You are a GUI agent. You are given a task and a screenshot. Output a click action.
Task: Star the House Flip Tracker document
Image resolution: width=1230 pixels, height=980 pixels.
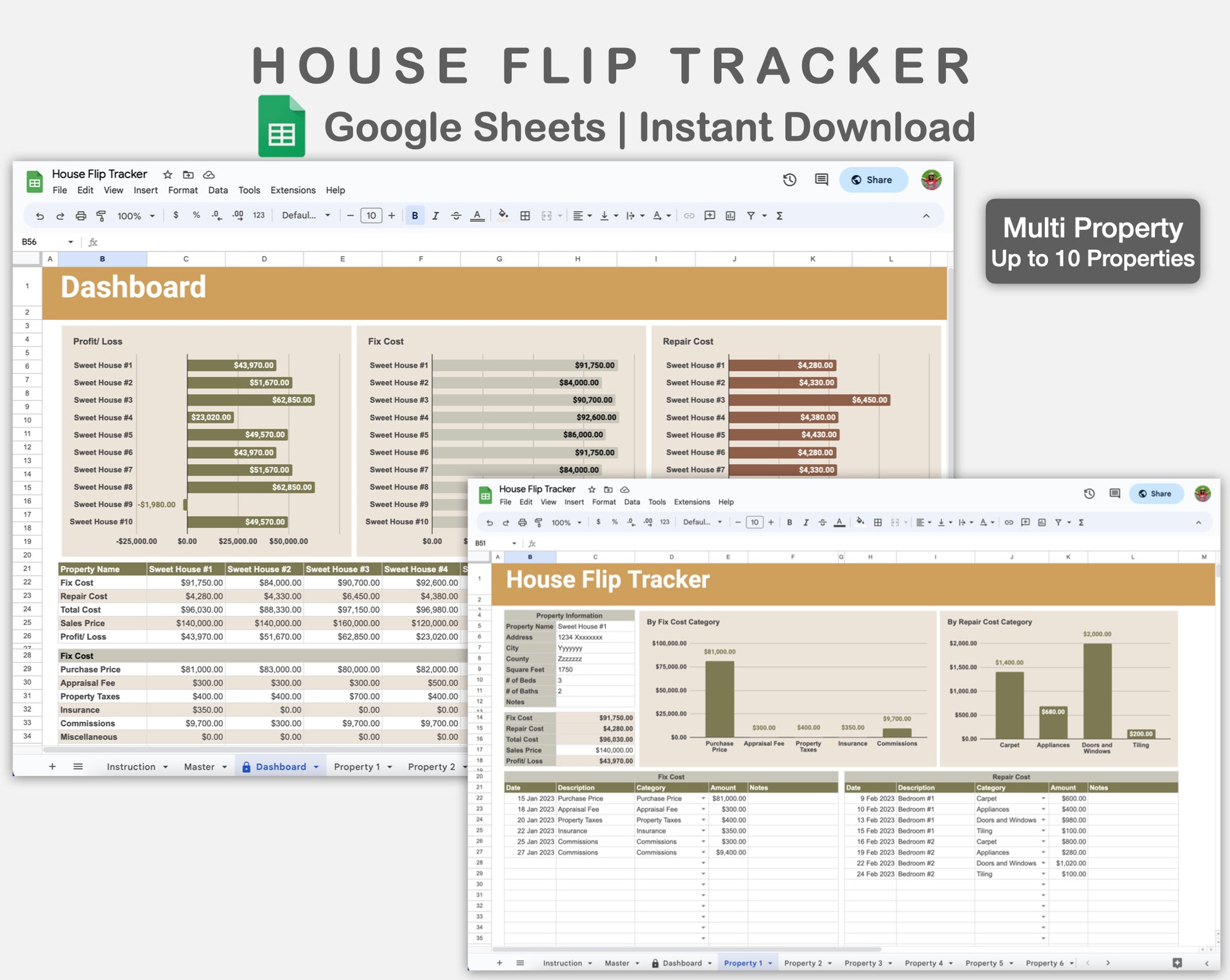point(167,175)
